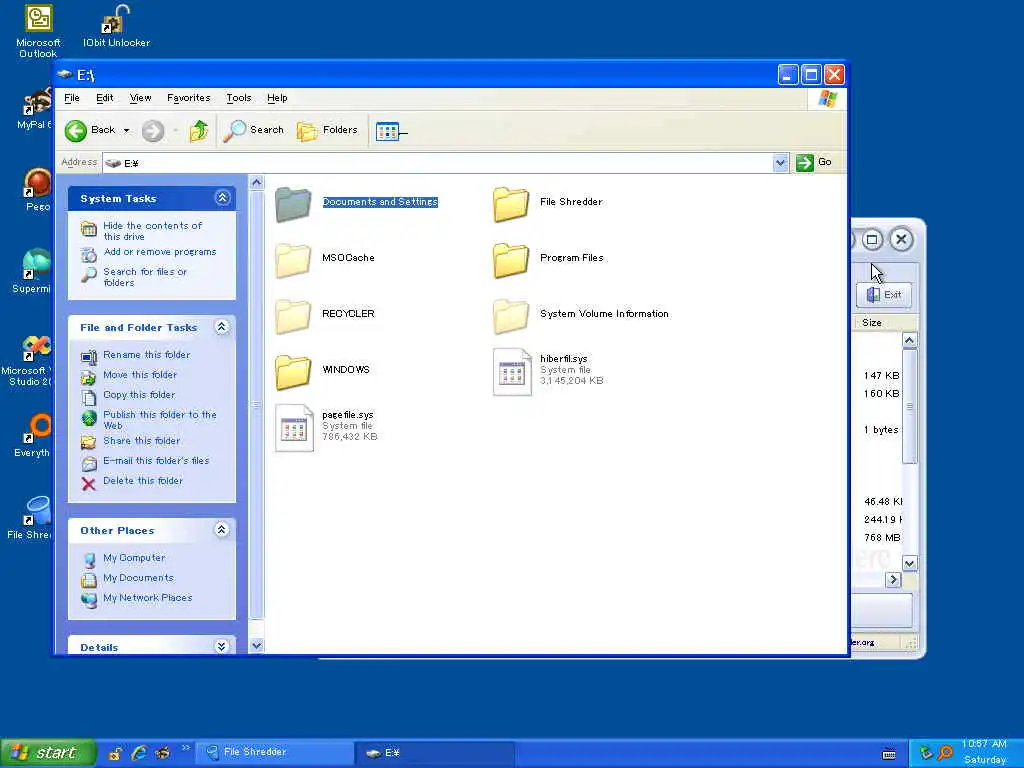Select the System Volume Information folder icon
Viewport: 1024px width, 768px height.
point(511,316)
